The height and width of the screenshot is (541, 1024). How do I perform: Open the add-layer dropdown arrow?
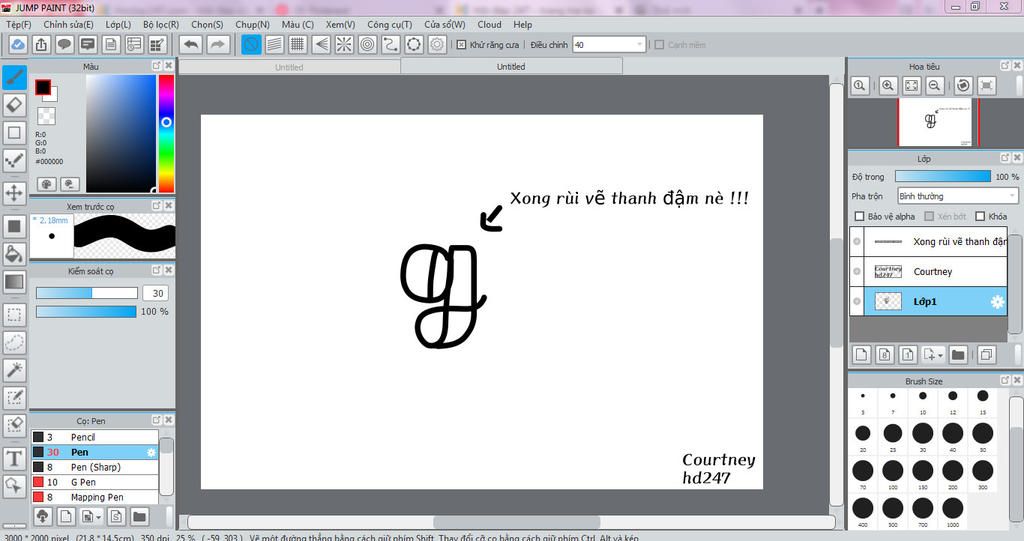click(x=940, y=355)
